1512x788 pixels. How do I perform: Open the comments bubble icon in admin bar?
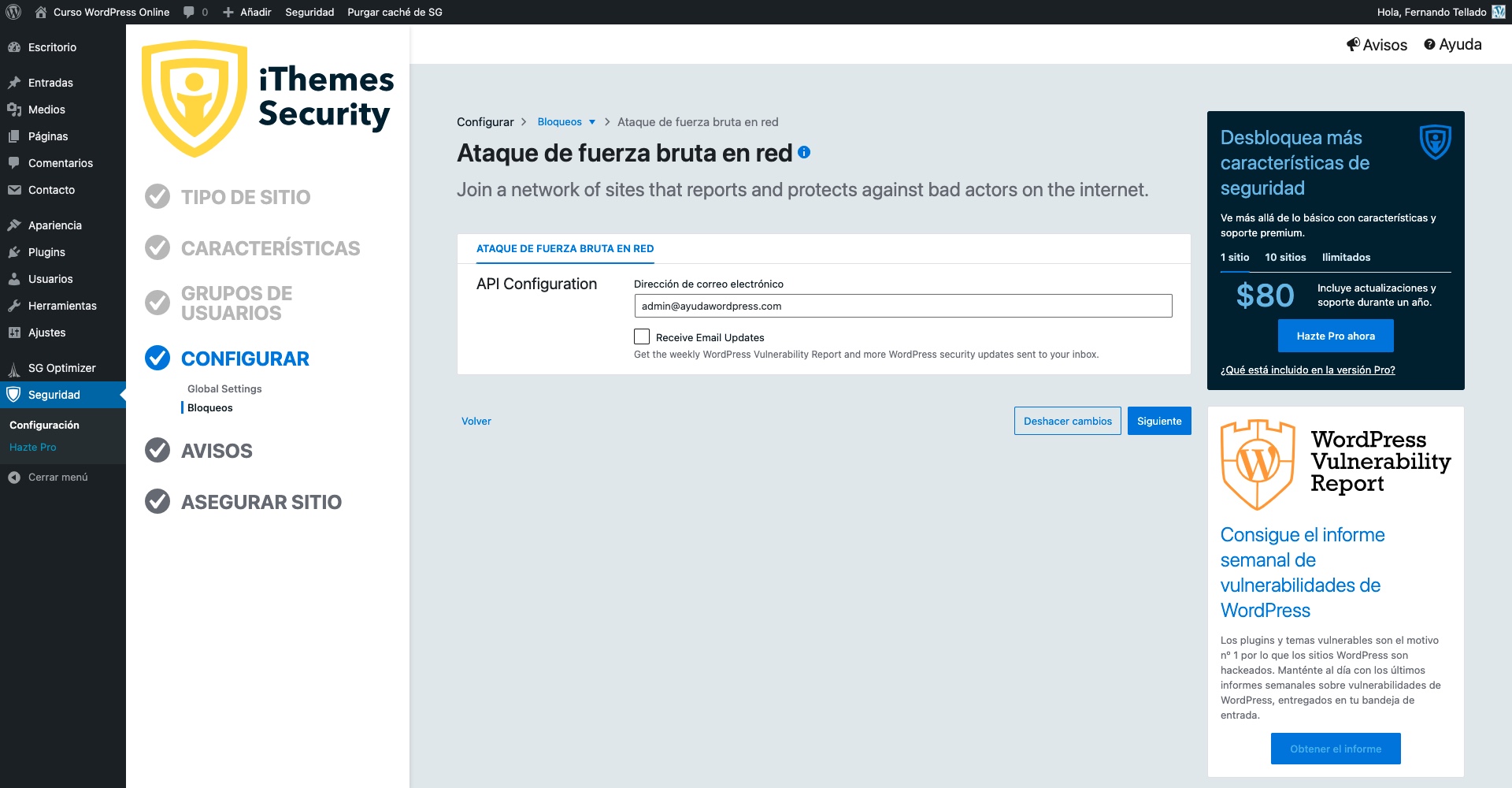pyautogui.click(x=189, y=12)
